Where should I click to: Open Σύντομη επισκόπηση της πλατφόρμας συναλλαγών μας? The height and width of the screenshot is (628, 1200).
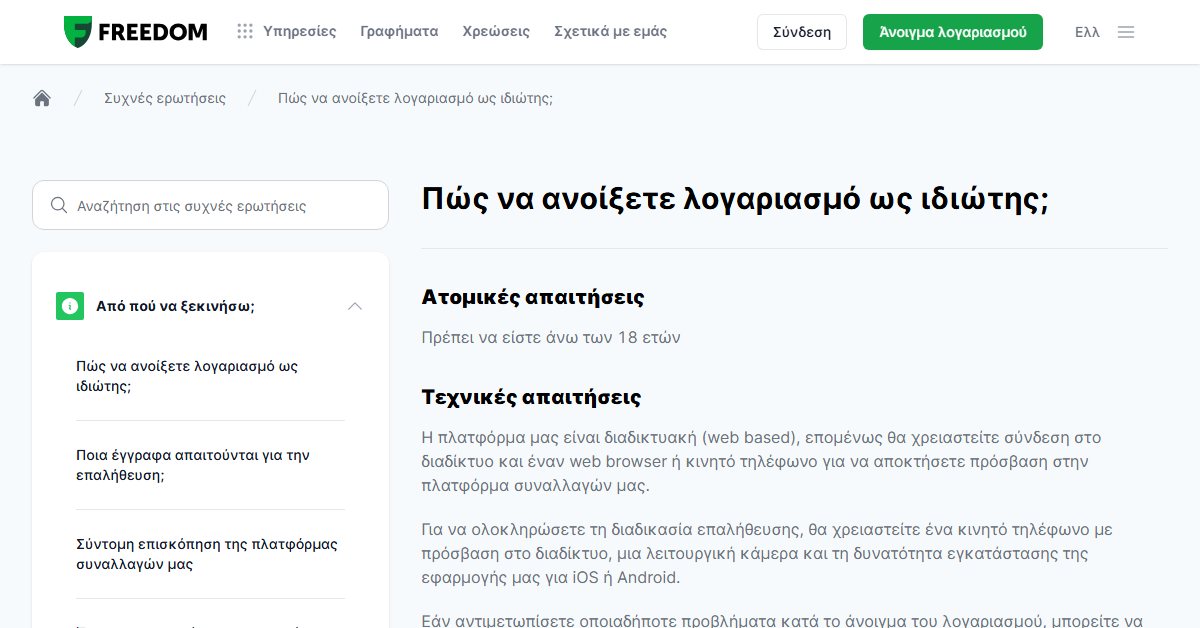tap(207, 554)
